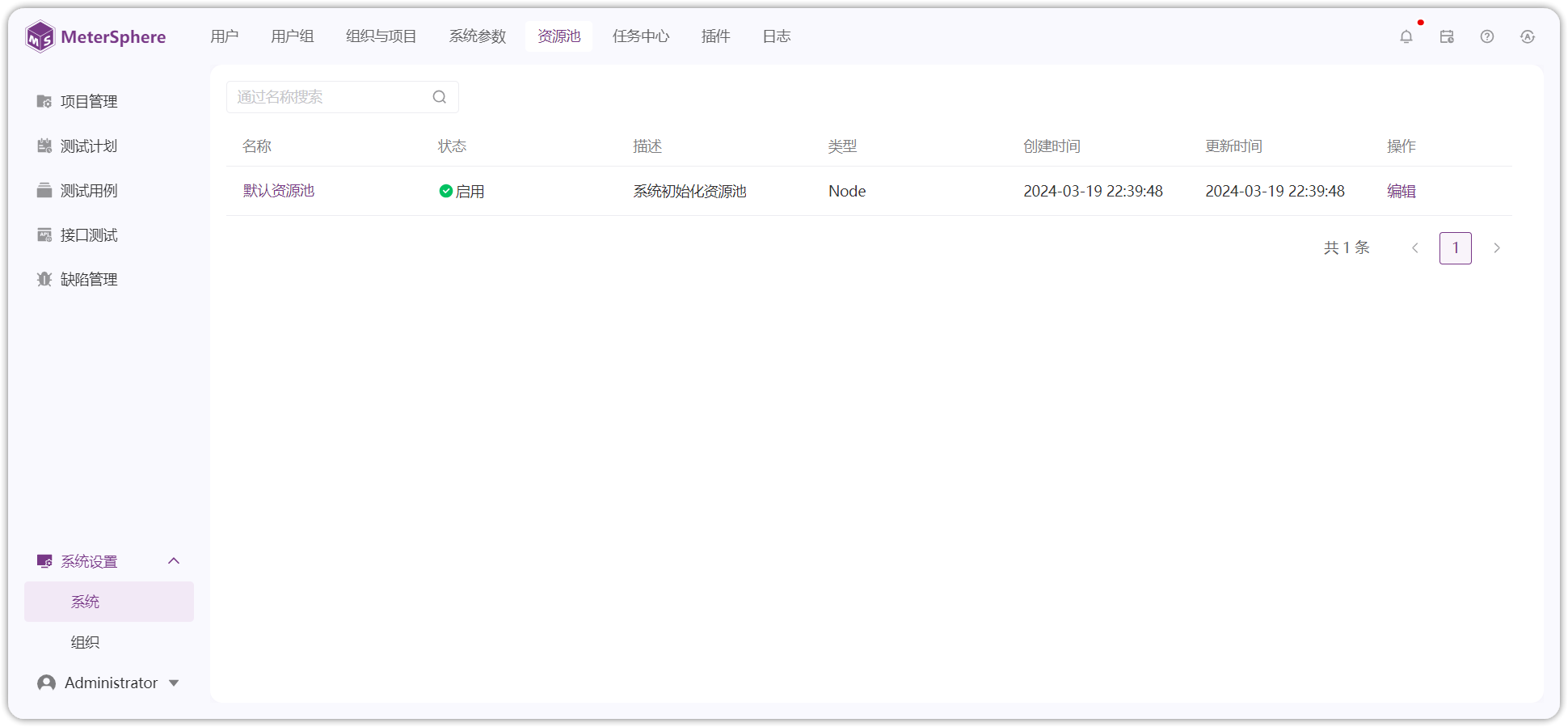Screen dimensions: 1568x727
Task: Click the 测试用例 sidebar icon
Action: click(x=44, y=190)
